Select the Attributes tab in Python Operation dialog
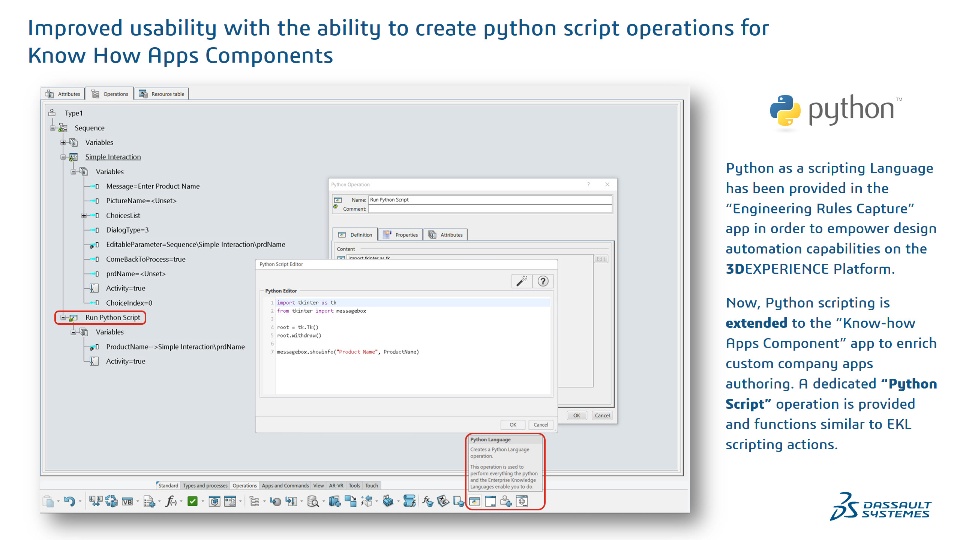The image size is (960, 540). pyautogui.click(x=446, y=234)
